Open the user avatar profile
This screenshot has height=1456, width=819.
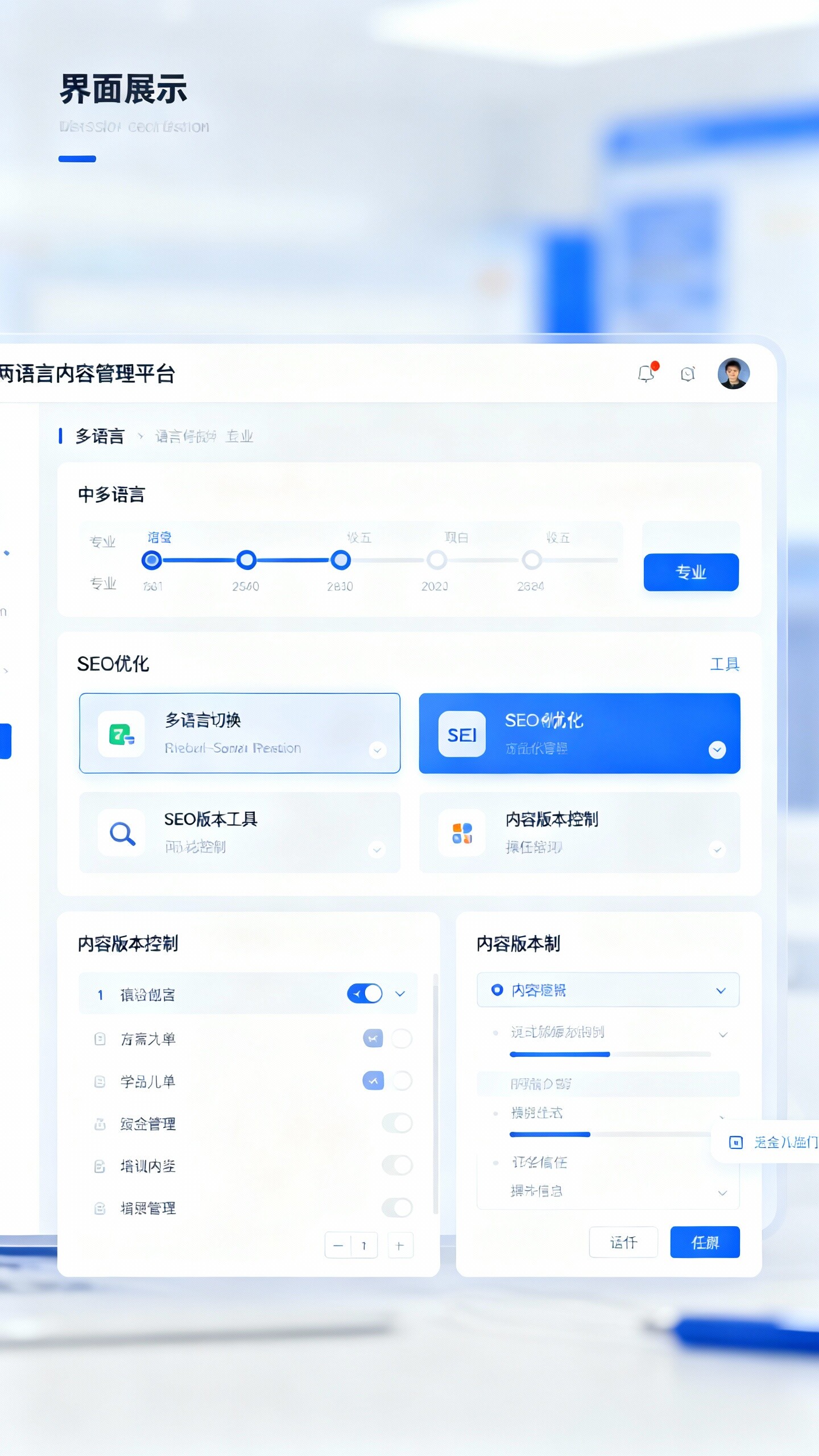(733, 373)
